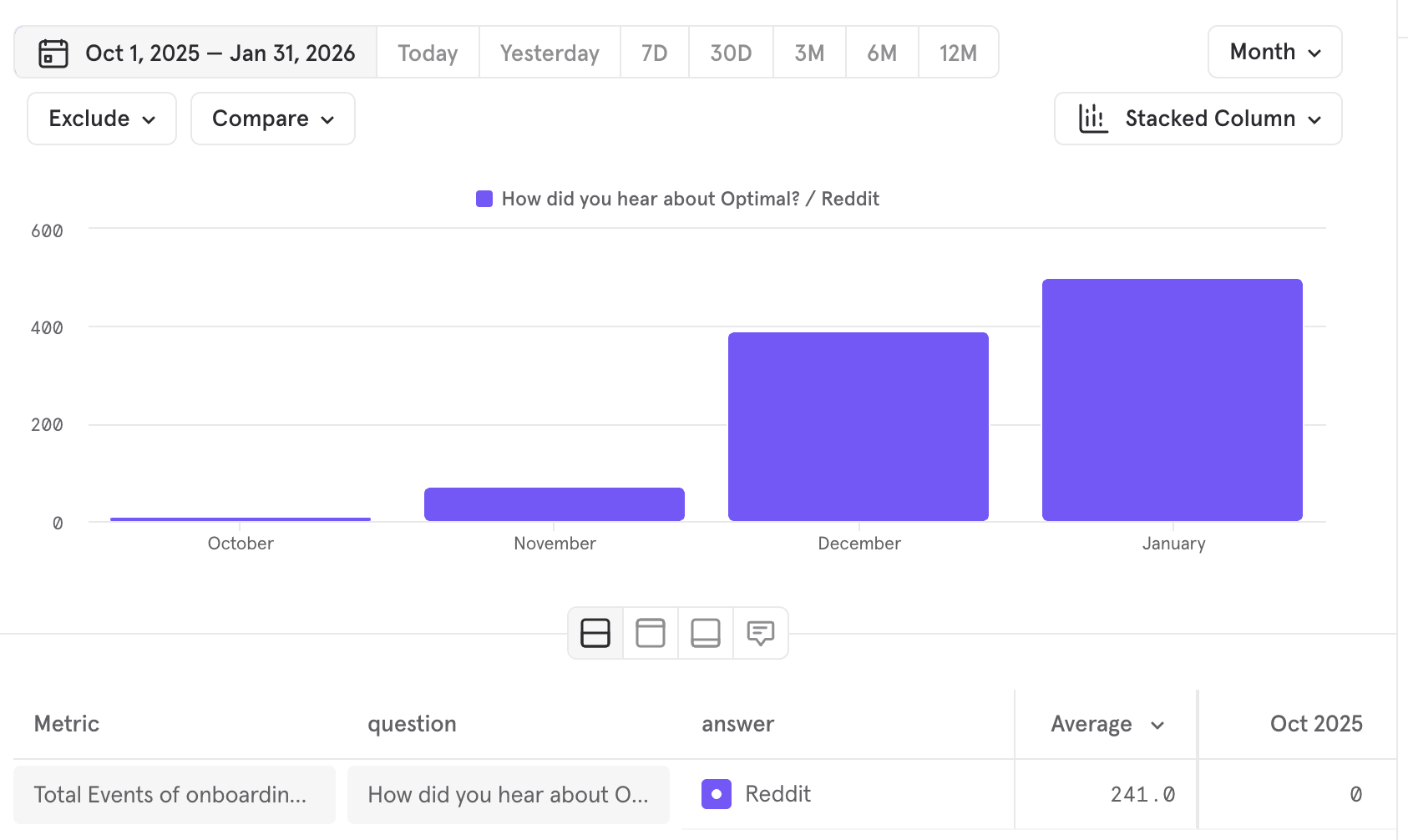This screenshot has width=1408, height=840.
Task: Click the How did you hear question cell
Action: 509,795
